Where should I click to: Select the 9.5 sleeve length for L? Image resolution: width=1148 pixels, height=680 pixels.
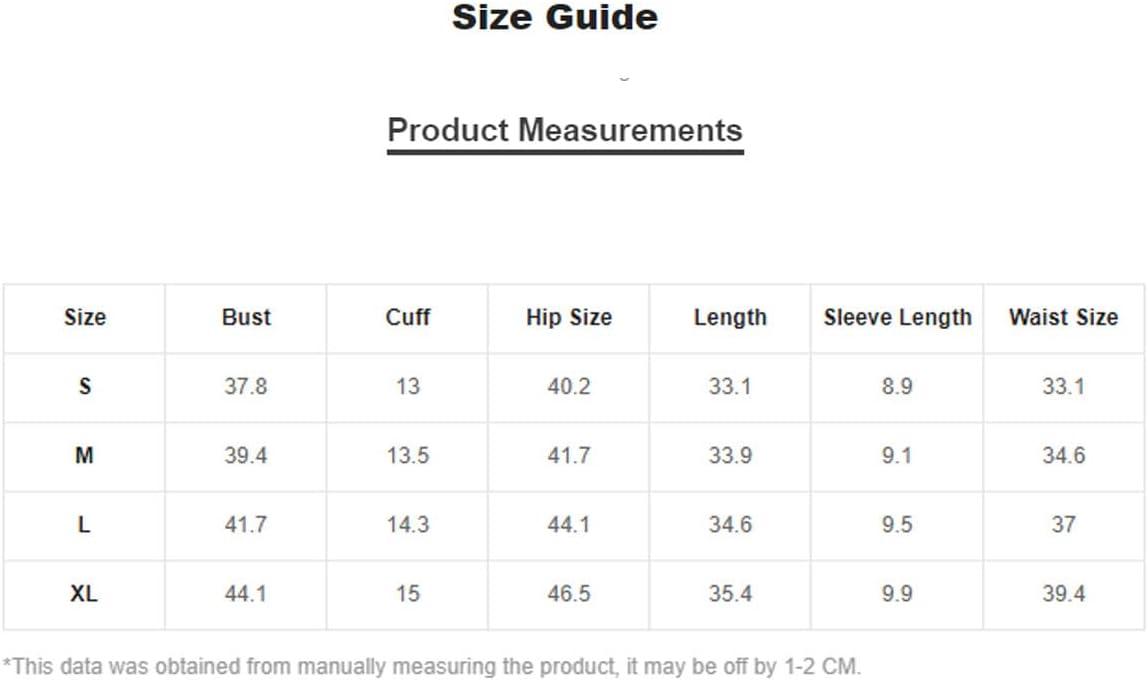point(897,524)
